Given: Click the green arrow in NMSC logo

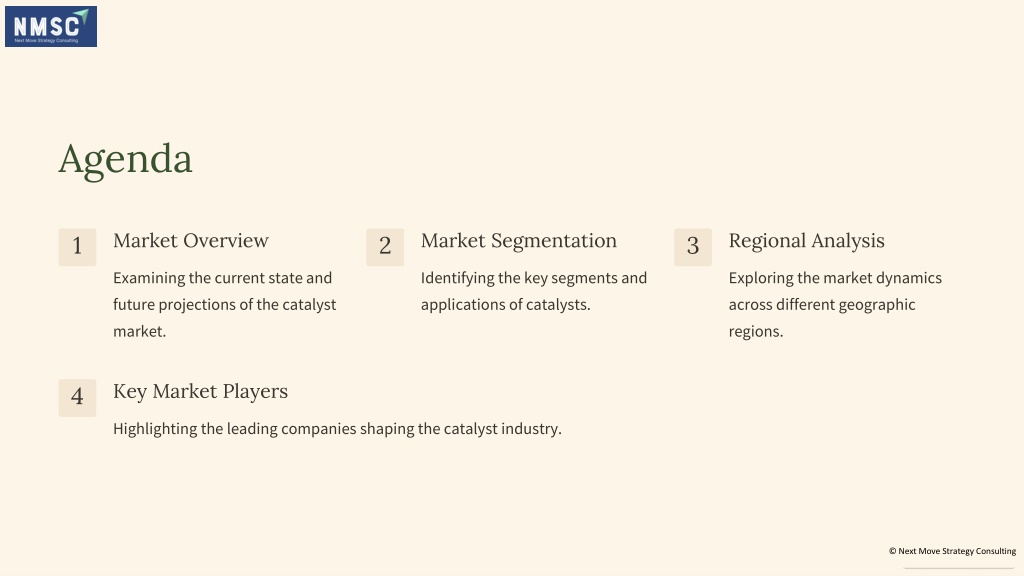Looking at the screenshot, I should tap(81, 16).
